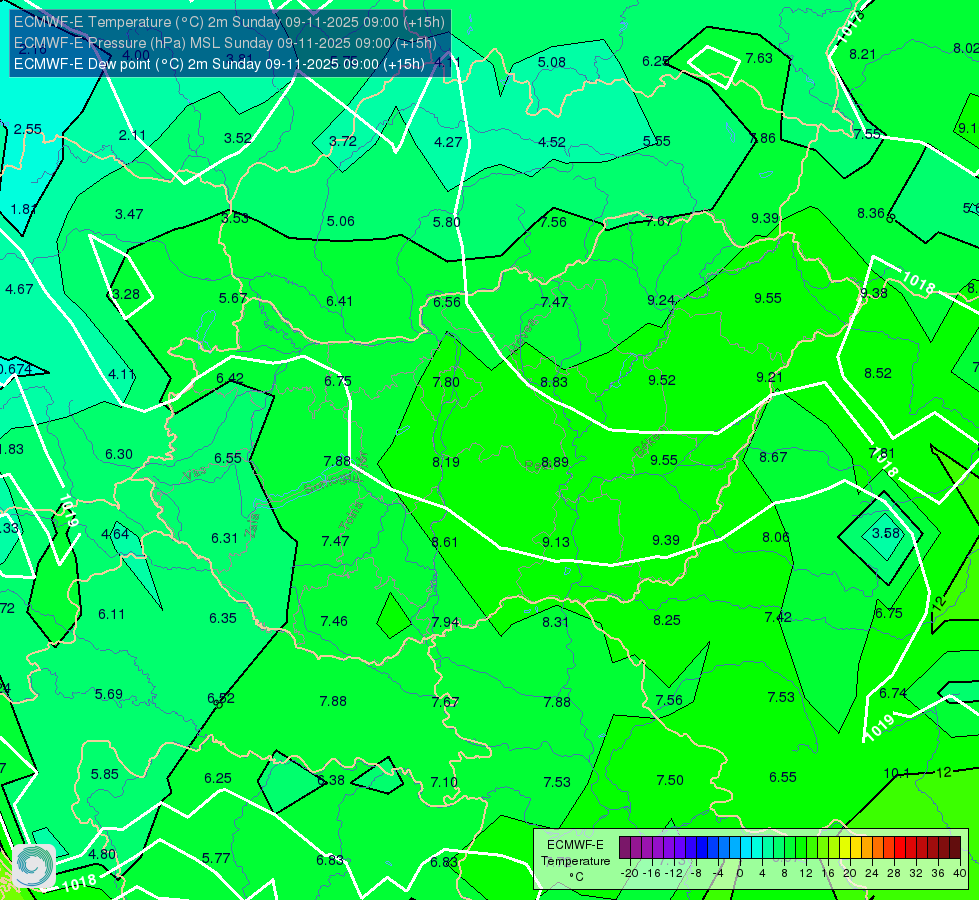Click the 'ECMWF-E Temperature °C' scale title
The width and height of the screenshot is (979, 900).
tap(575, 861)
